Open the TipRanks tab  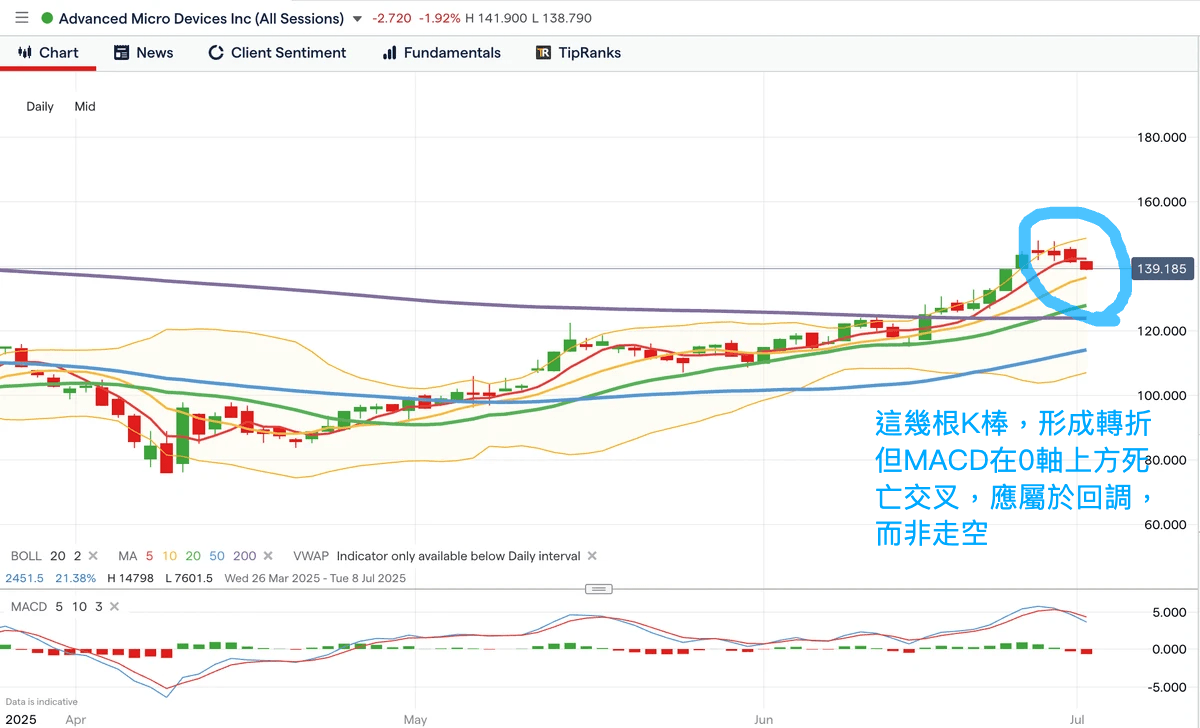click(578, 53)
